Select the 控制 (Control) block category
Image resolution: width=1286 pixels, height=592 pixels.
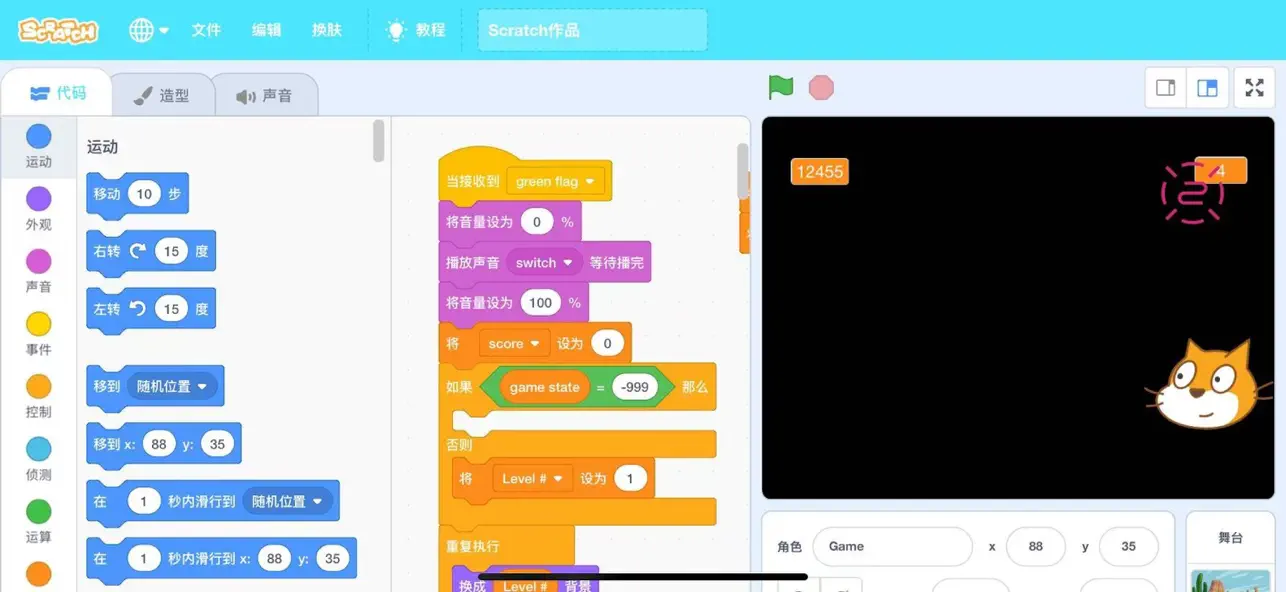tap(38, 398)
